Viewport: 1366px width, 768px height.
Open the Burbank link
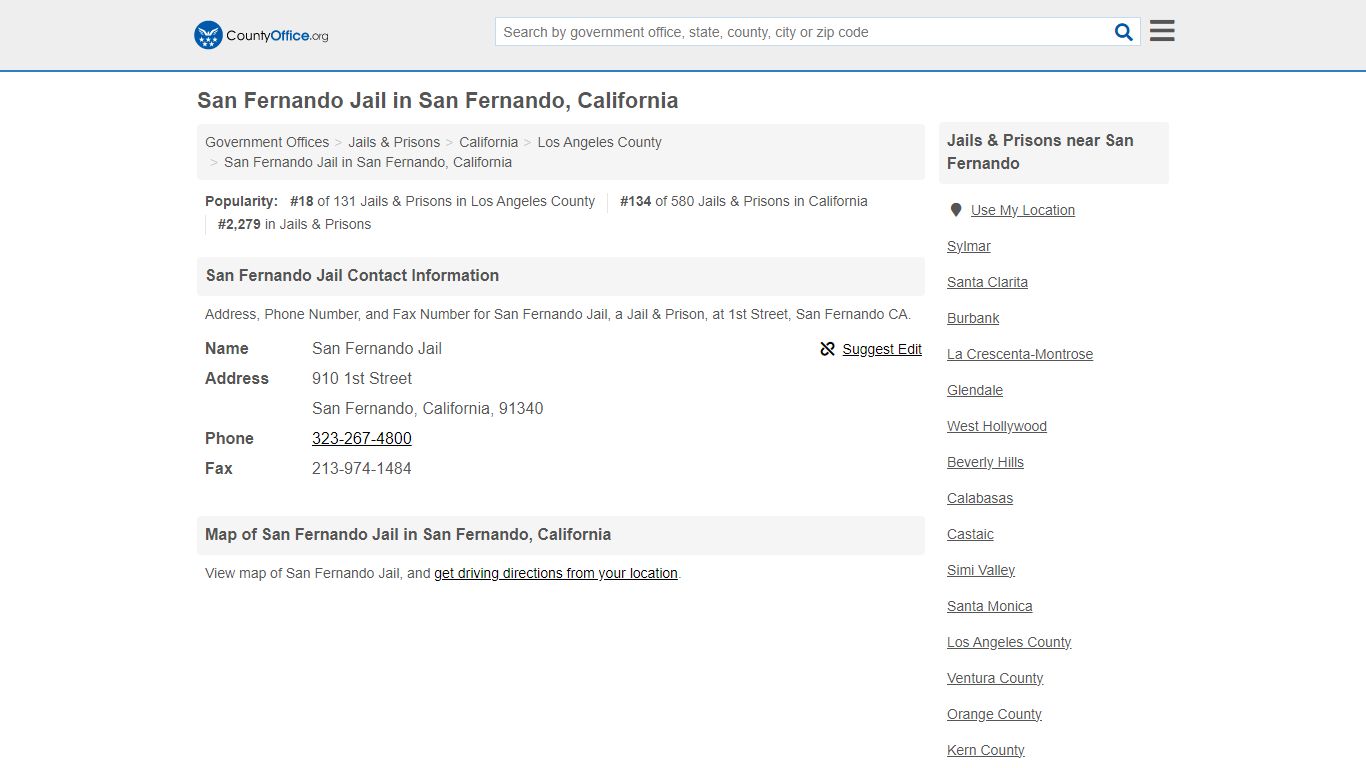coord(973,318)
